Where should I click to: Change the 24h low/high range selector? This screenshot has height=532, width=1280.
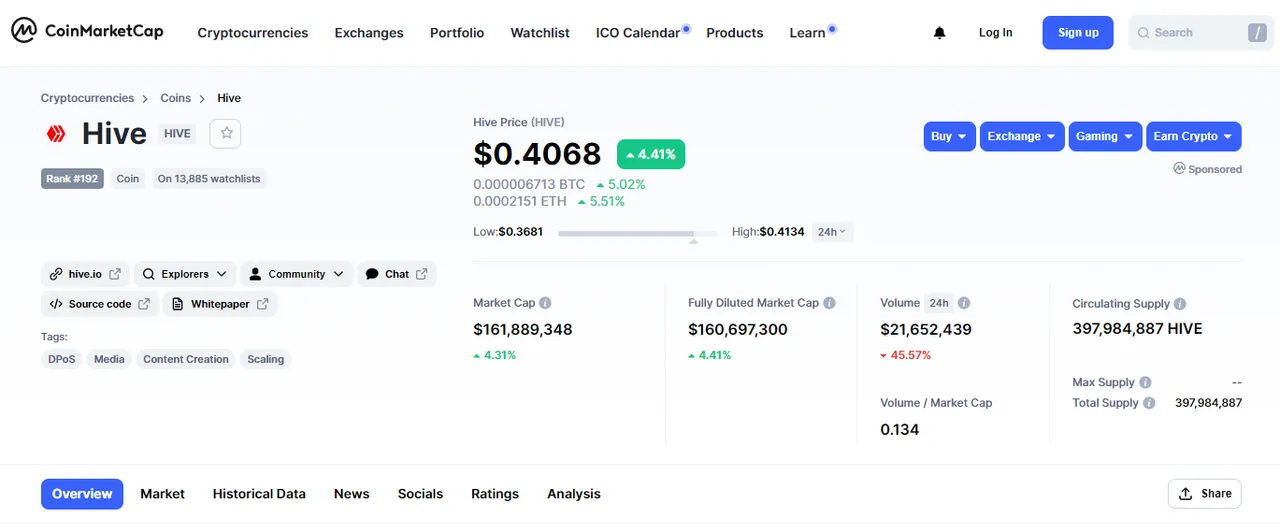pos(832,232)
